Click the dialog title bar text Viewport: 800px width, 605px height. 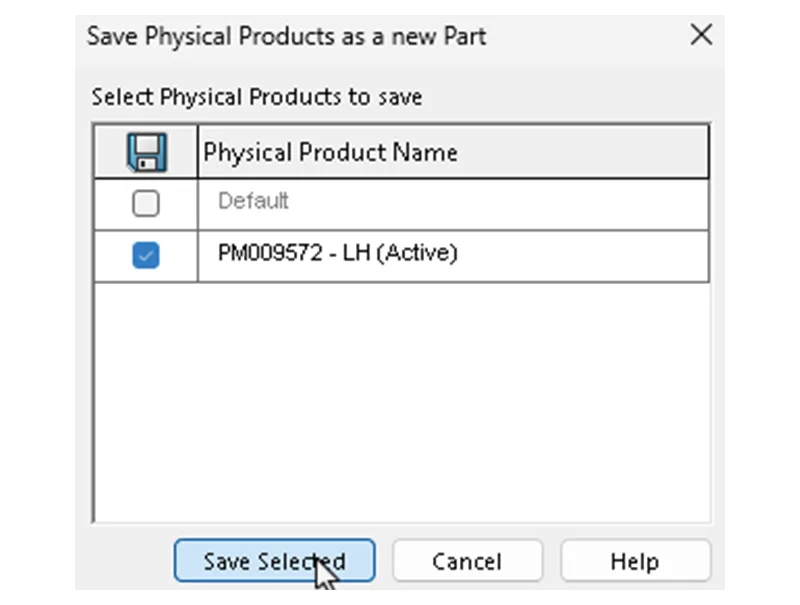tap(286, 37)
